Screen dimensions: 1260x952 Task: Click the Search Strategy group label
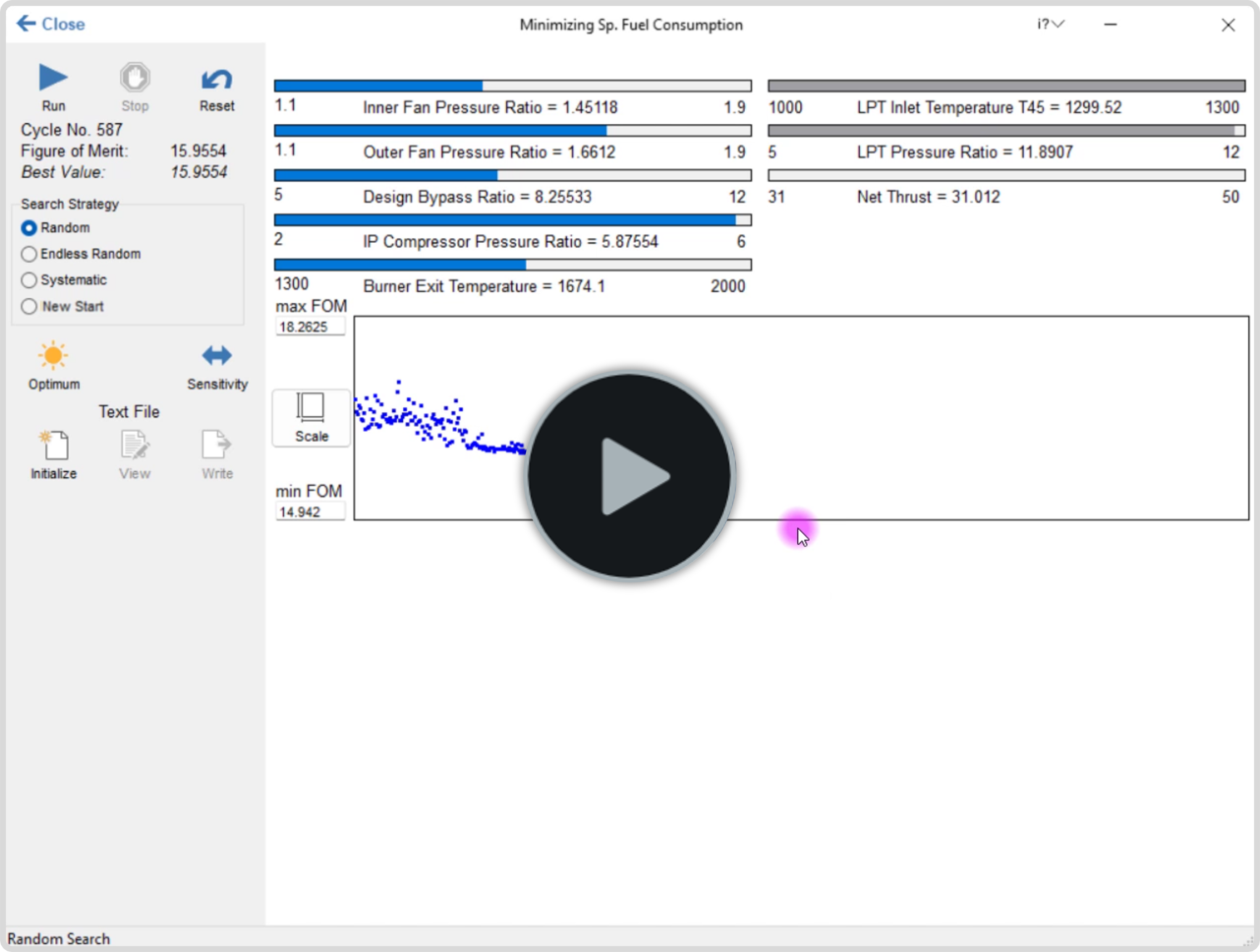click(x=70, y=204)
